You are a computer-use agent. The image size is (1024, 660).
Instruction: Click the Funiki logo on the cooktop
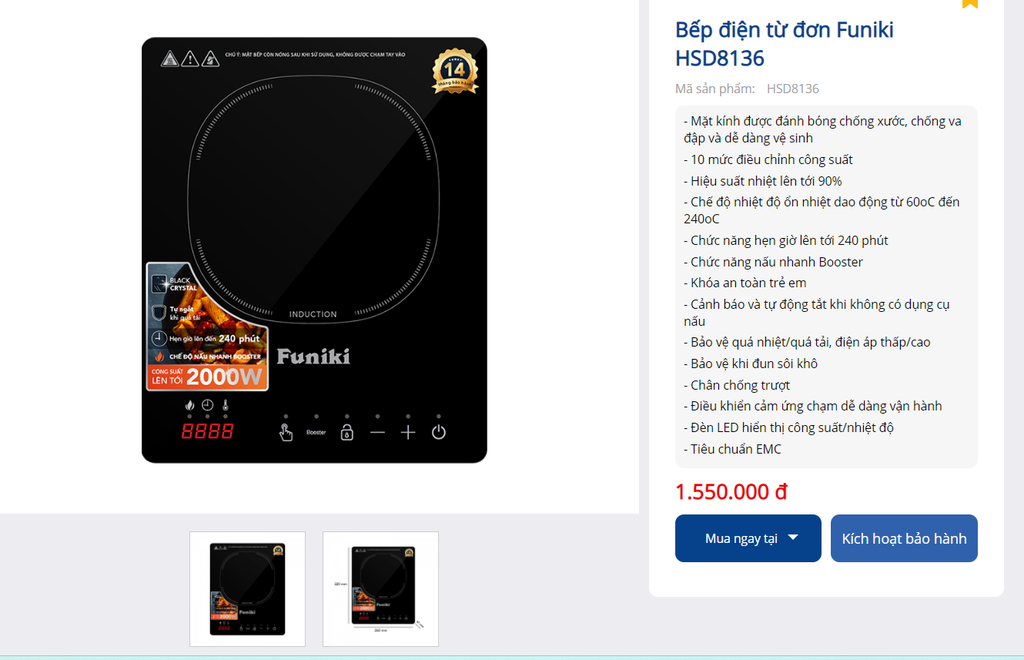pyautogui.click(x=313, y=356)
